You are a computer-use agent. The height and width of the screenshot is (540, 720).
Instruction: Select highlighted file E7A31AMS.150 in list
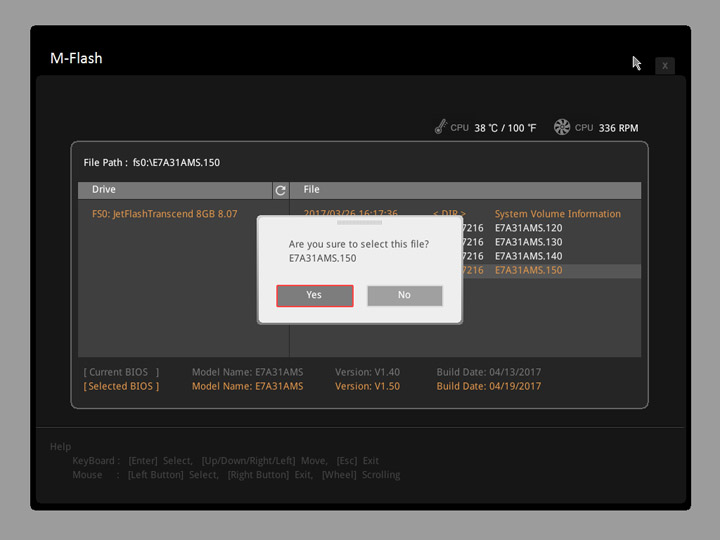pyautogui.click(x=528, y=270)
